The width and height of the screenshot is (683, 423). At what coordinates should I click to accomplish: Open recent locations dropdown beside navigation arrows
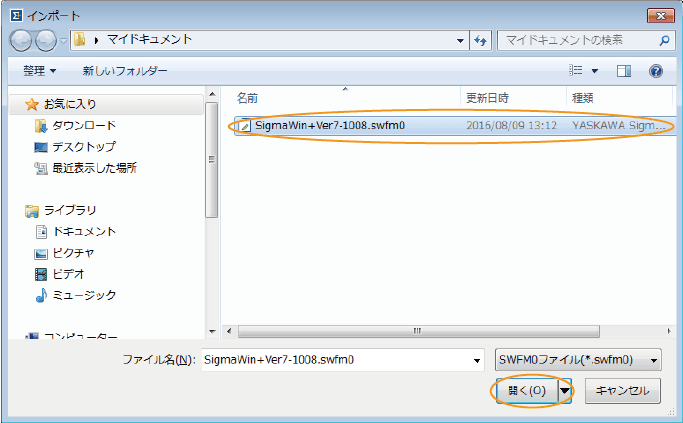point(63,41)
